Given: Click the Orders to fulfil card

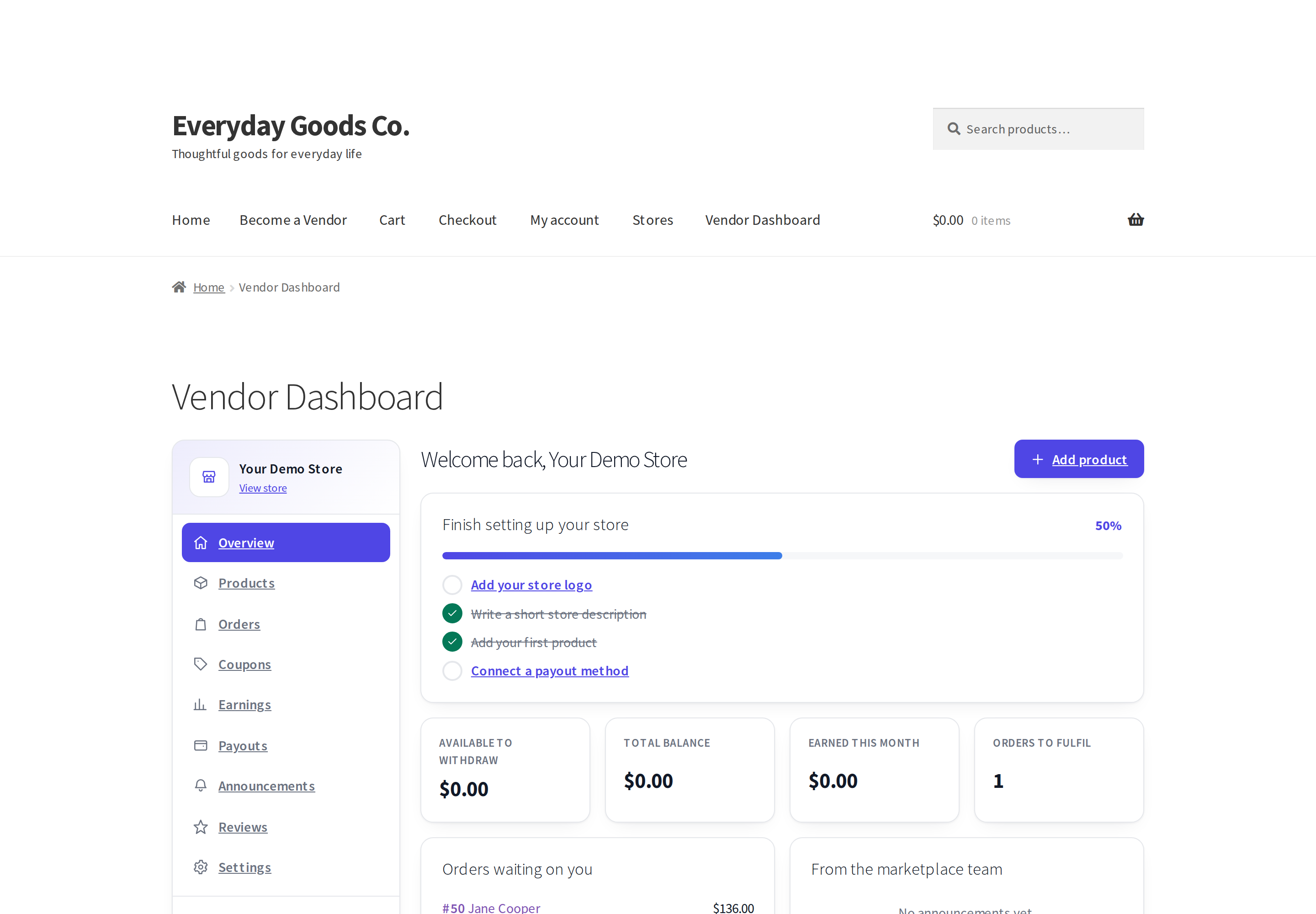Looking at the screenshot, I should coord(1059,770).
